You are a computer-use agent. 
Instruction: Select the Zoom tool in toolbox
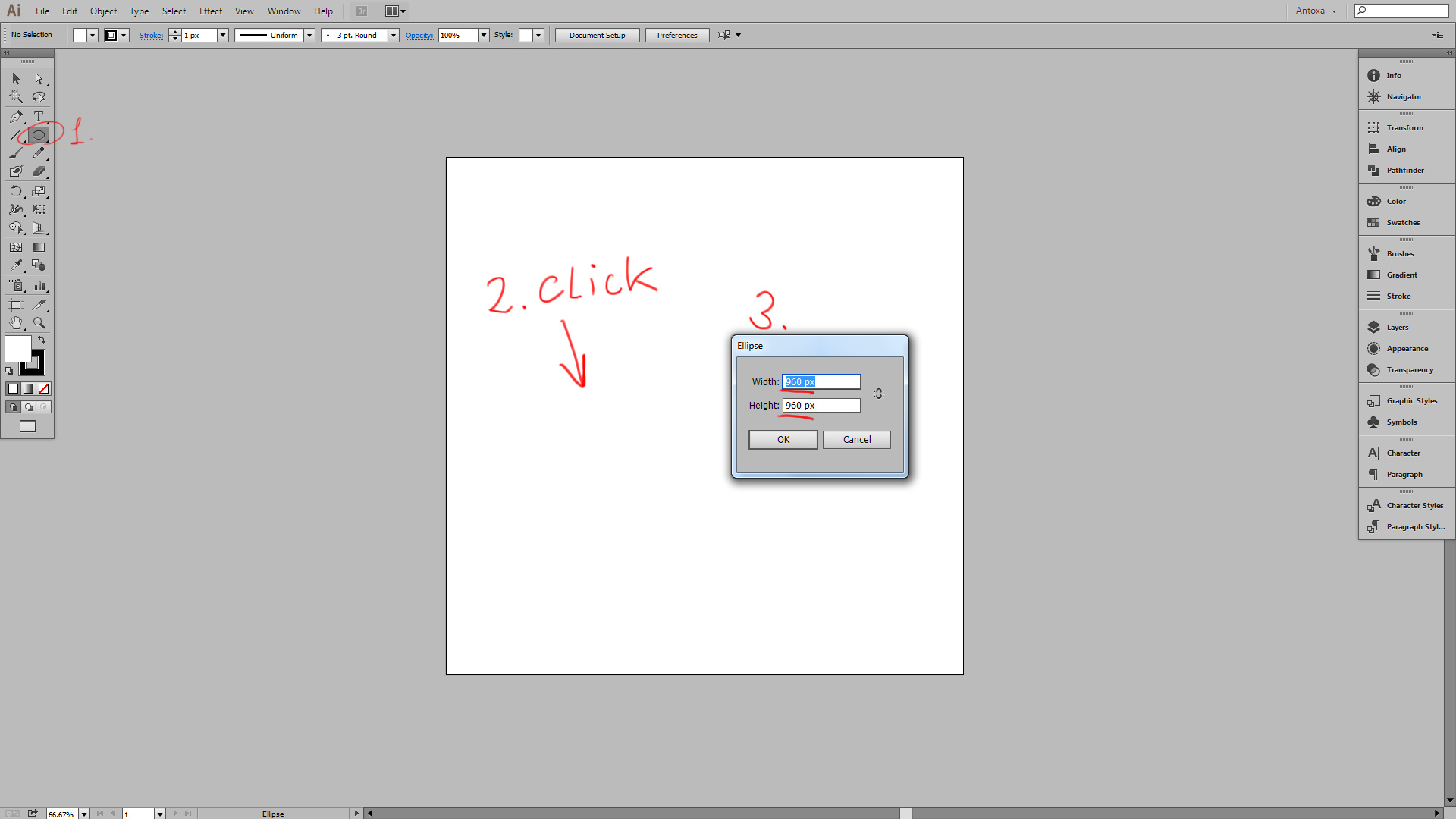point(39,323)
